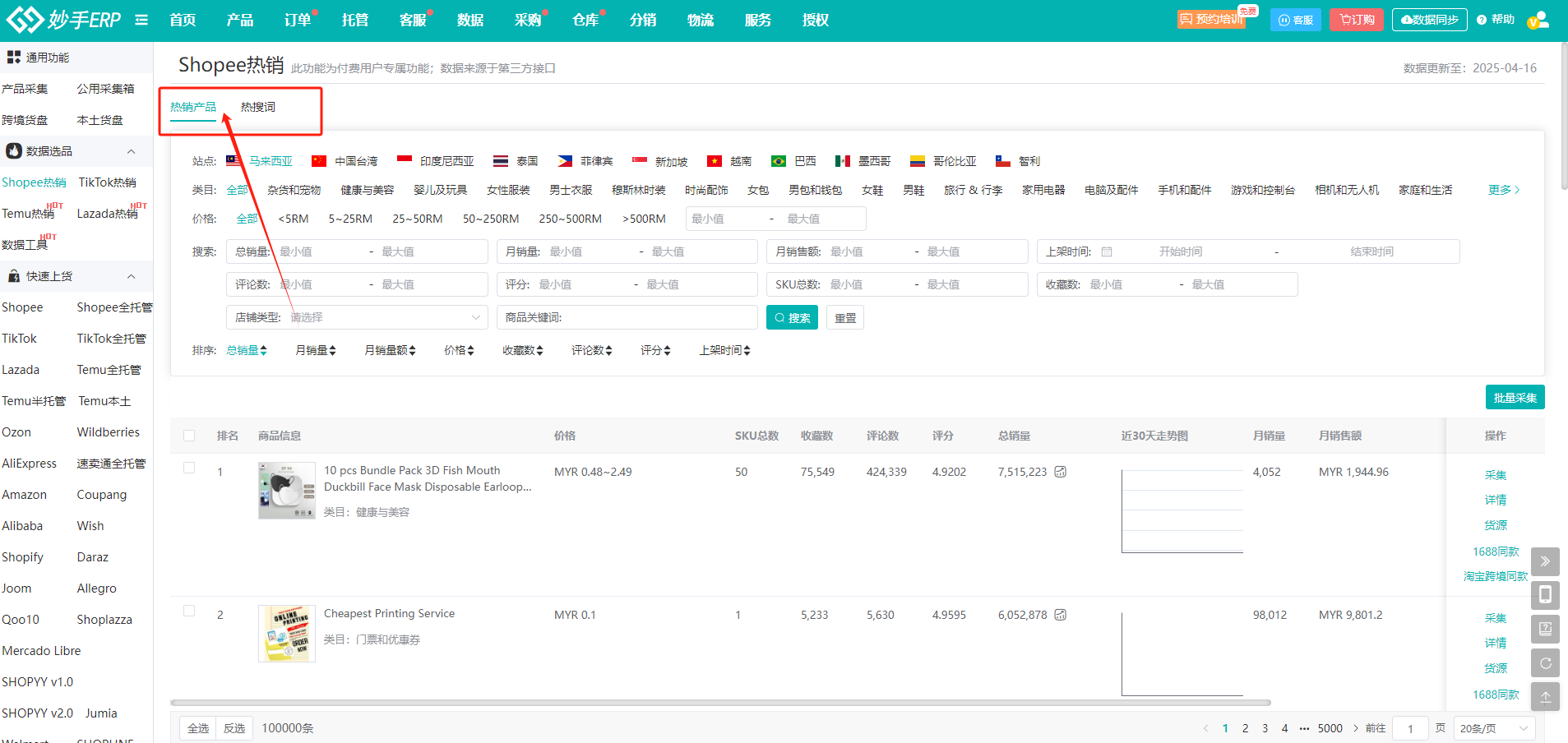Image resolution: width=1568 pixels, height=743 pixels.
Task: Click the 数据同步 button
Action: (x=1429, y=20)
